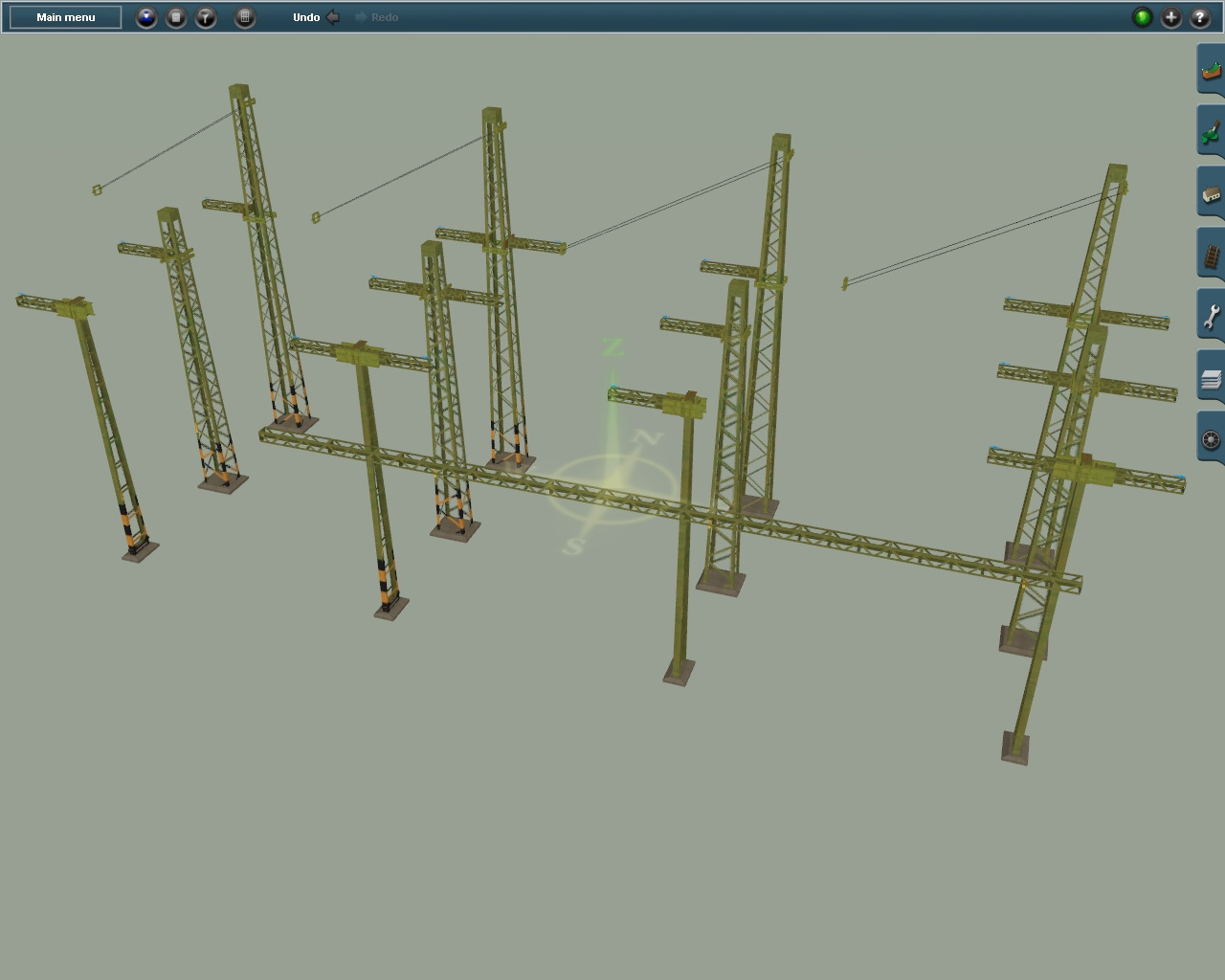Viewport: 1225px width, 980px height.
Task: Open the Paint textures tab
Action: (1211, 131)
